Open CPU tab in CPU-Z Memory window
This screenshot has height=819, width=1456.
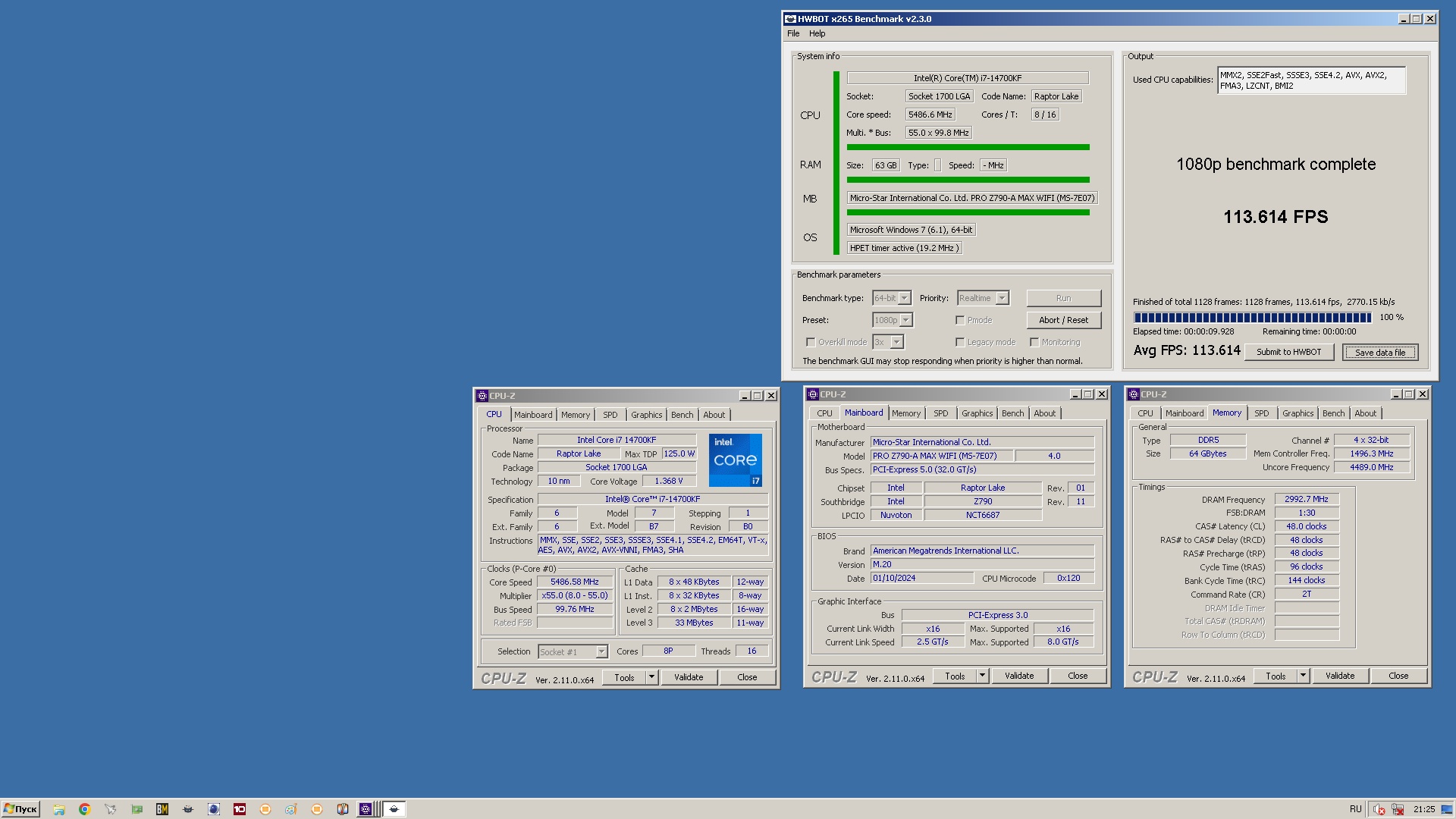click(x=1145, y=413)
